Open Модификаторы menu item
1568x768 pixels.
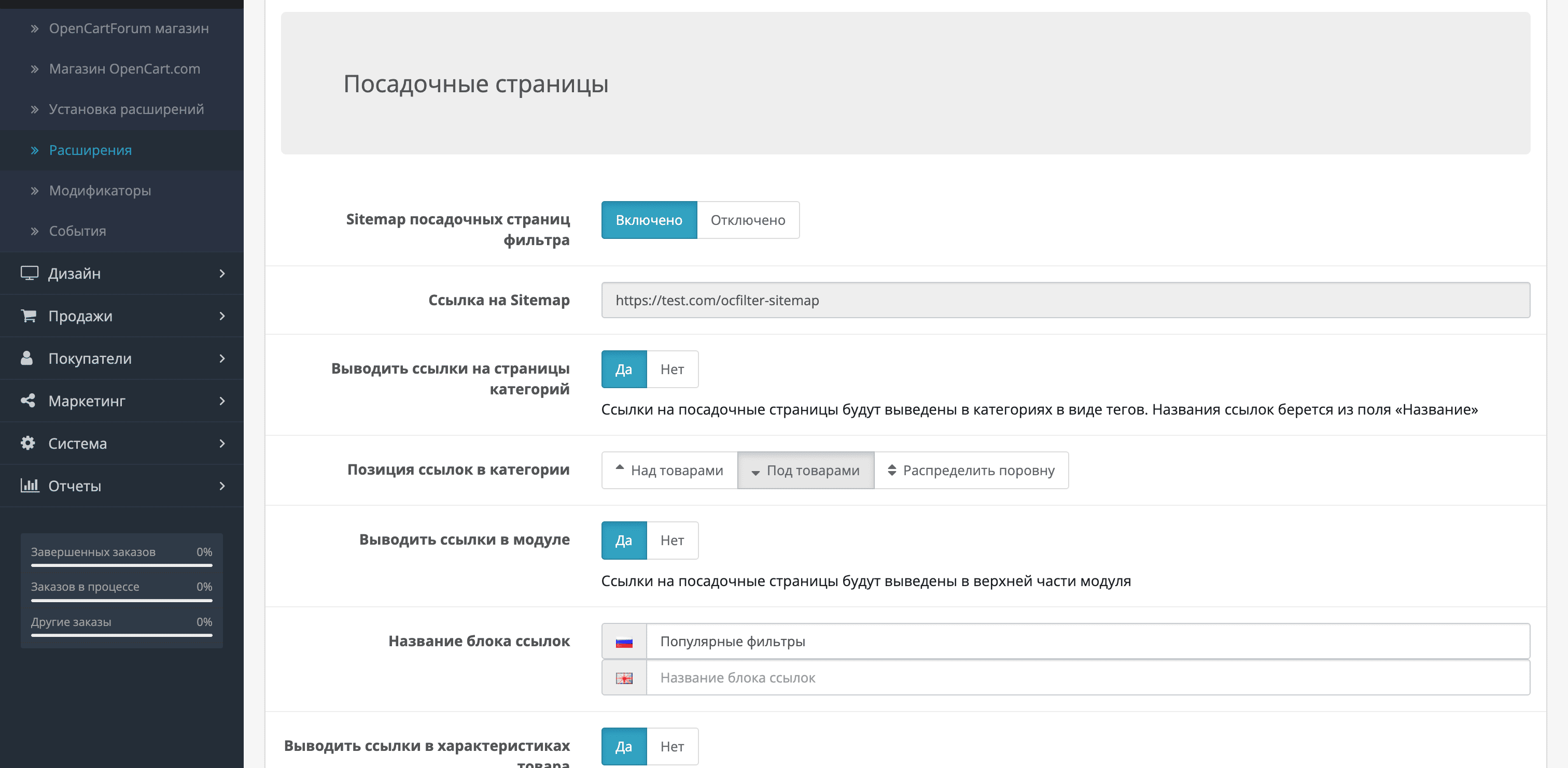click(122, 191)
